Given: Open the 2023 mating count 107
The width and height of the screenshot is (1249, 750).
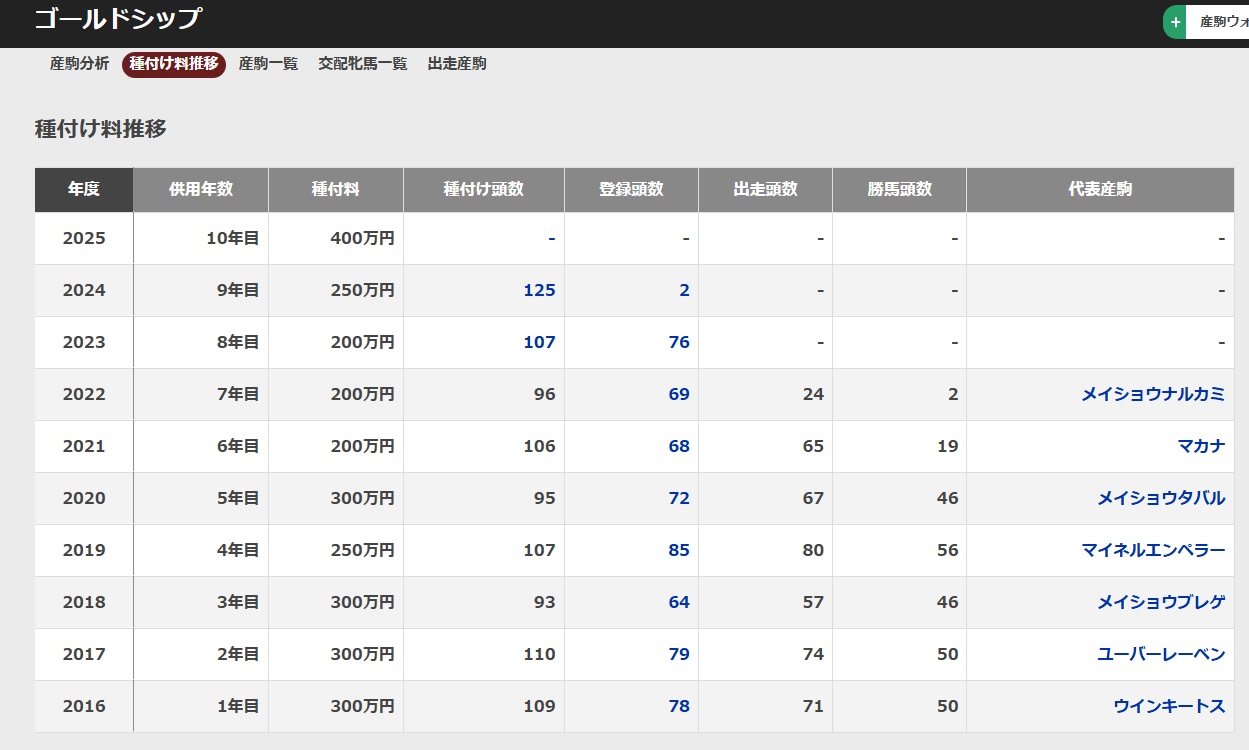Looking at the screenshot, I should tap(539, 342).
